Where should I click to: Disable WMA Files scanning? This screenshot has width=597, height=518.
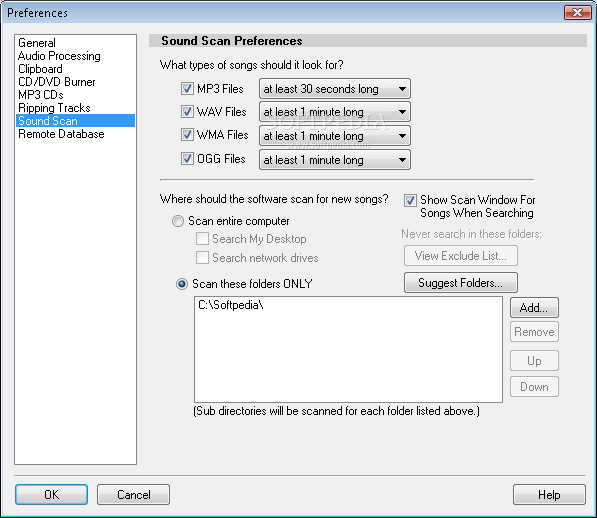point(187,135)
